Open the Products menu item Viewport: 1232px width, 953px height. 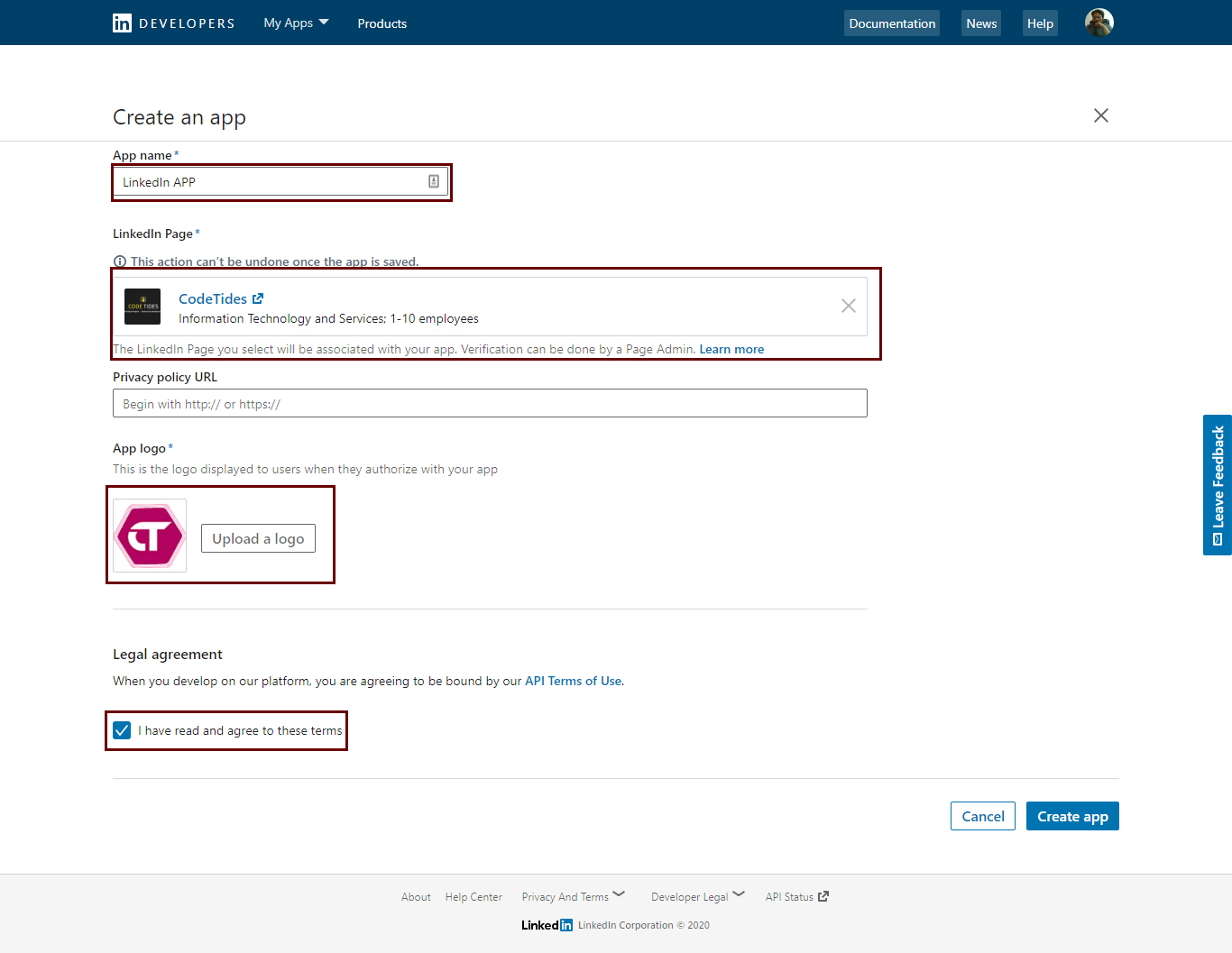[382, 23]
